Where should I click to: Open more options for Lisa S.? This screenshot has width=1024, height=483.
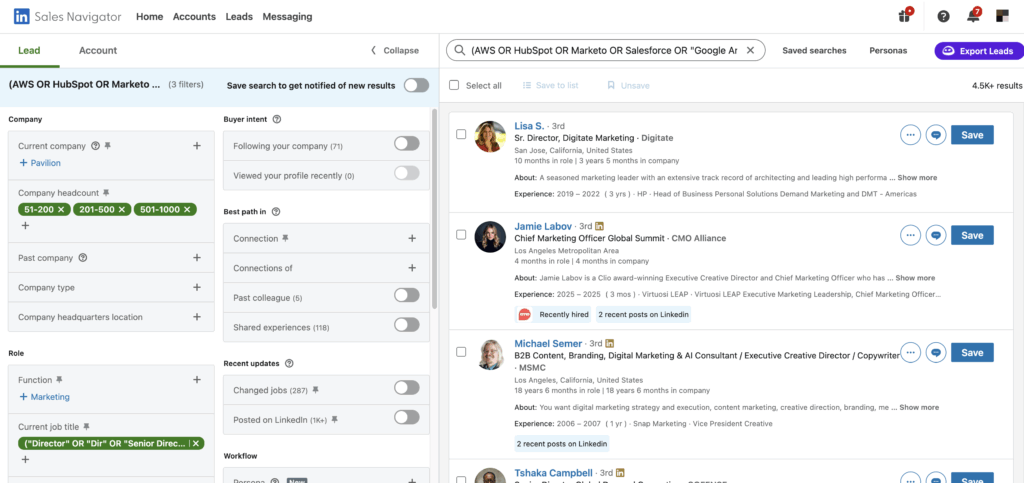(x=910, y=135)
